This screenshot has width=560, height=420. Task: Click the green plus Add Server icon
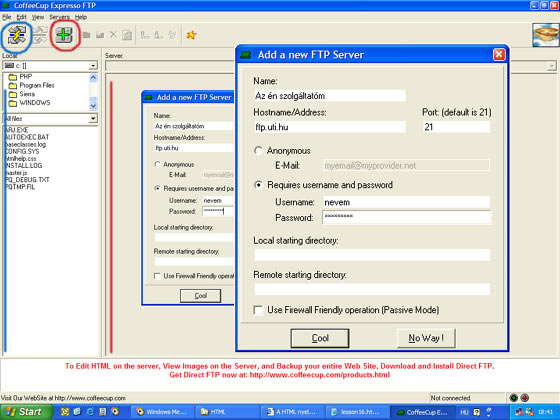click(x=64, y=35)
